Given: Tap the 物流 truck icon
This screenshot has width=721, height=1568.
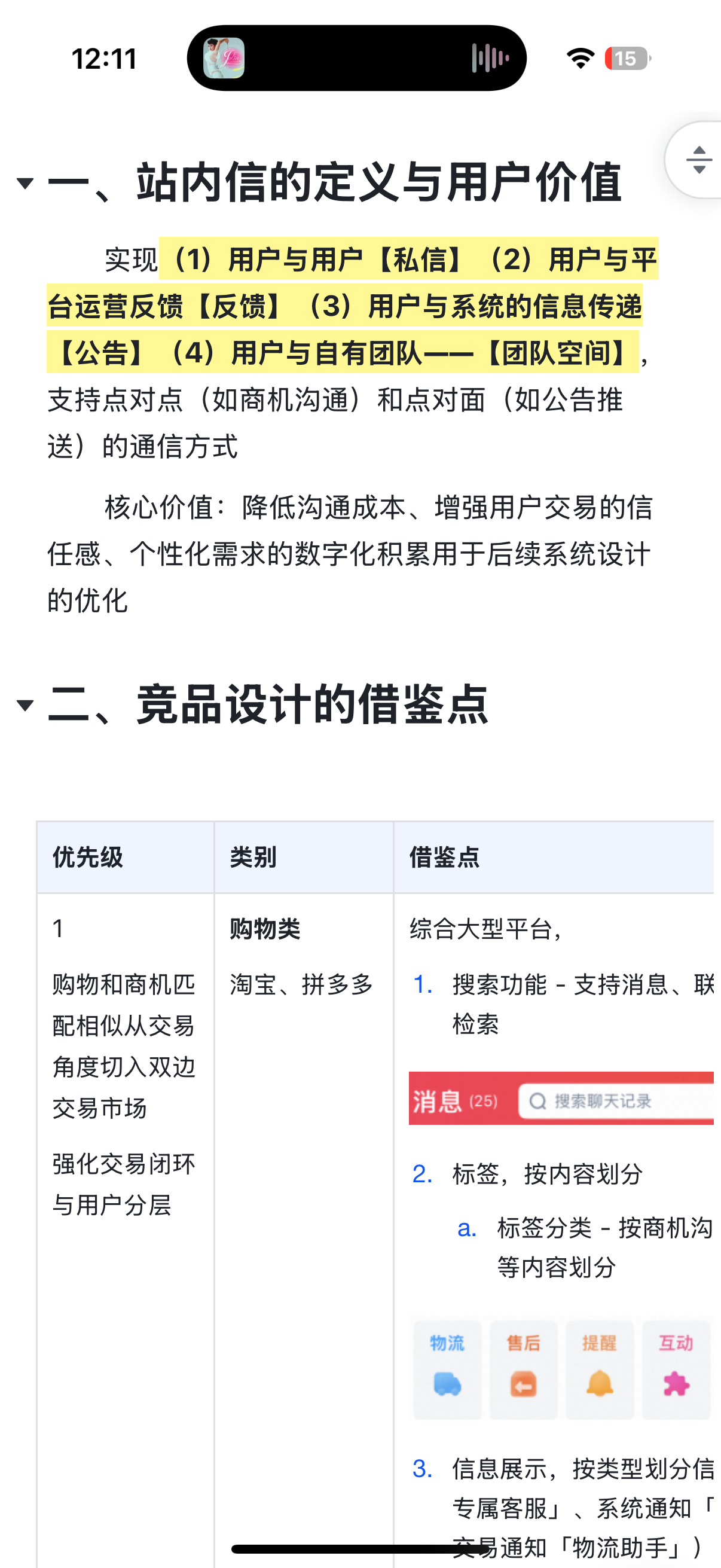Looking at the screenshot, I should click(447, 1384).
